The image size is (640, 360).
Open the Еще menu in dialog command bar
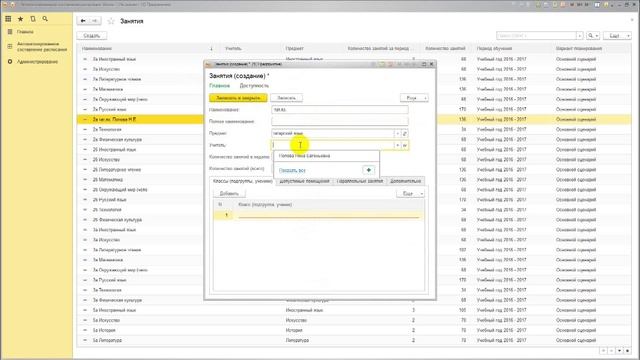[414, 98]
